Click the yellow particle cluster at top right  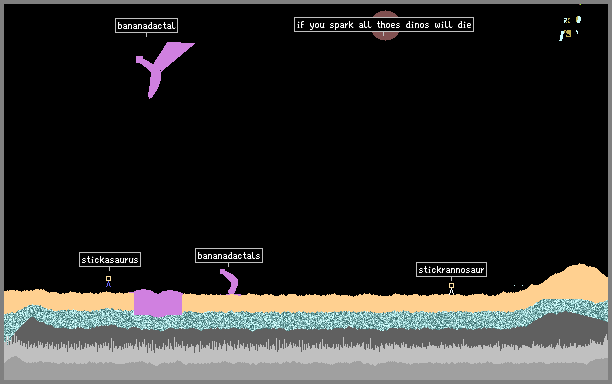568,34
